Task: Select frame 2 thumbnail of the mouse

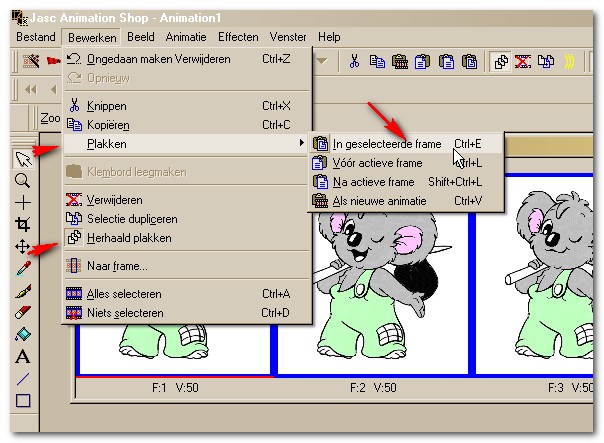Action: click(373, 293)
